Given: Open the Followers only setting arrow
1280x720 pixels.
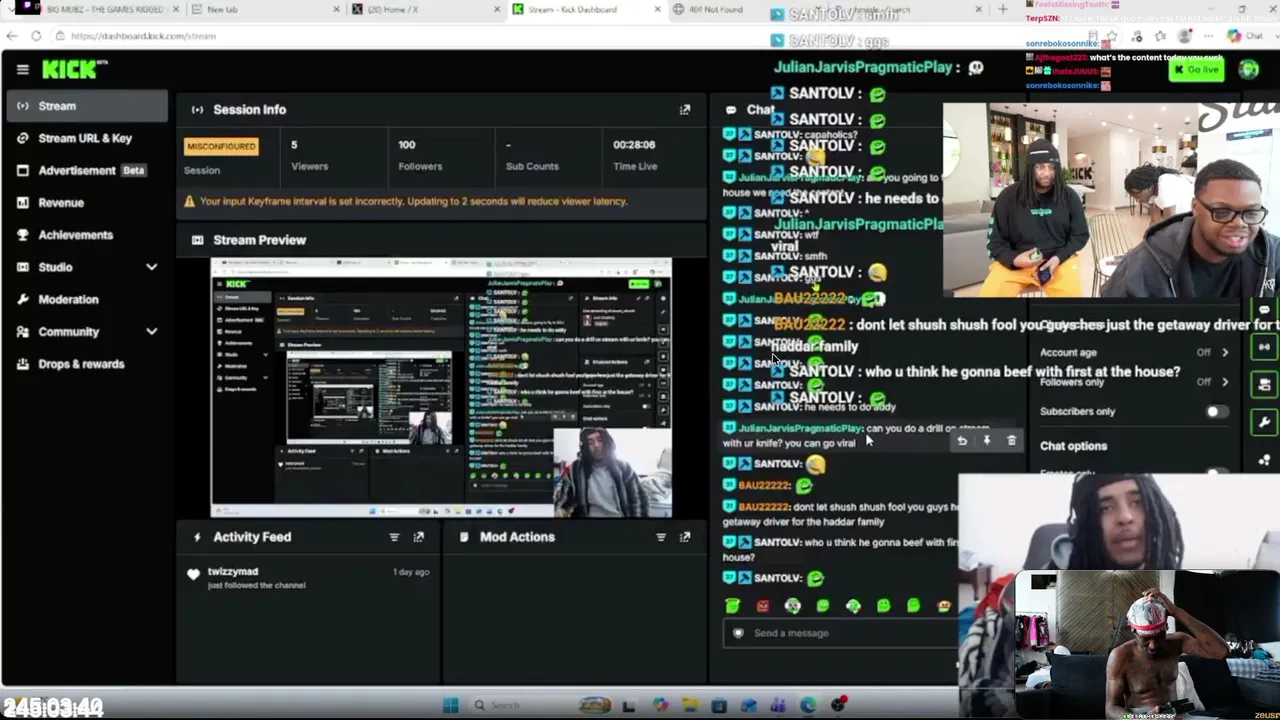Looking at the screenshot, I should click(1225, 382).
